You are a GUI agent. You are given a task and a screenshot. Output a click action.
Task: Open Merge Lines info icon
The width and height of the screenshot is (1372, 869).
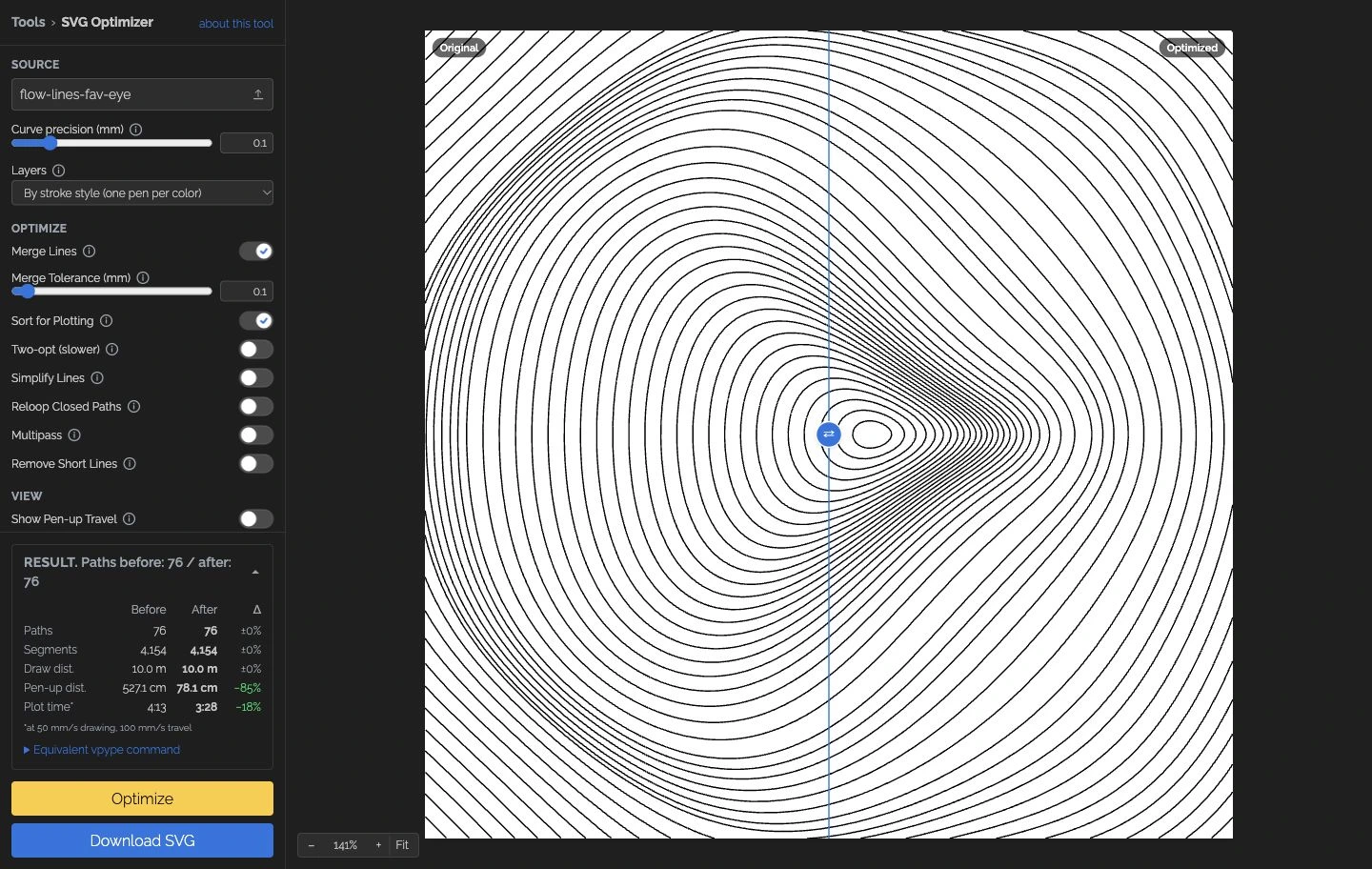click(x=90, y=252)
